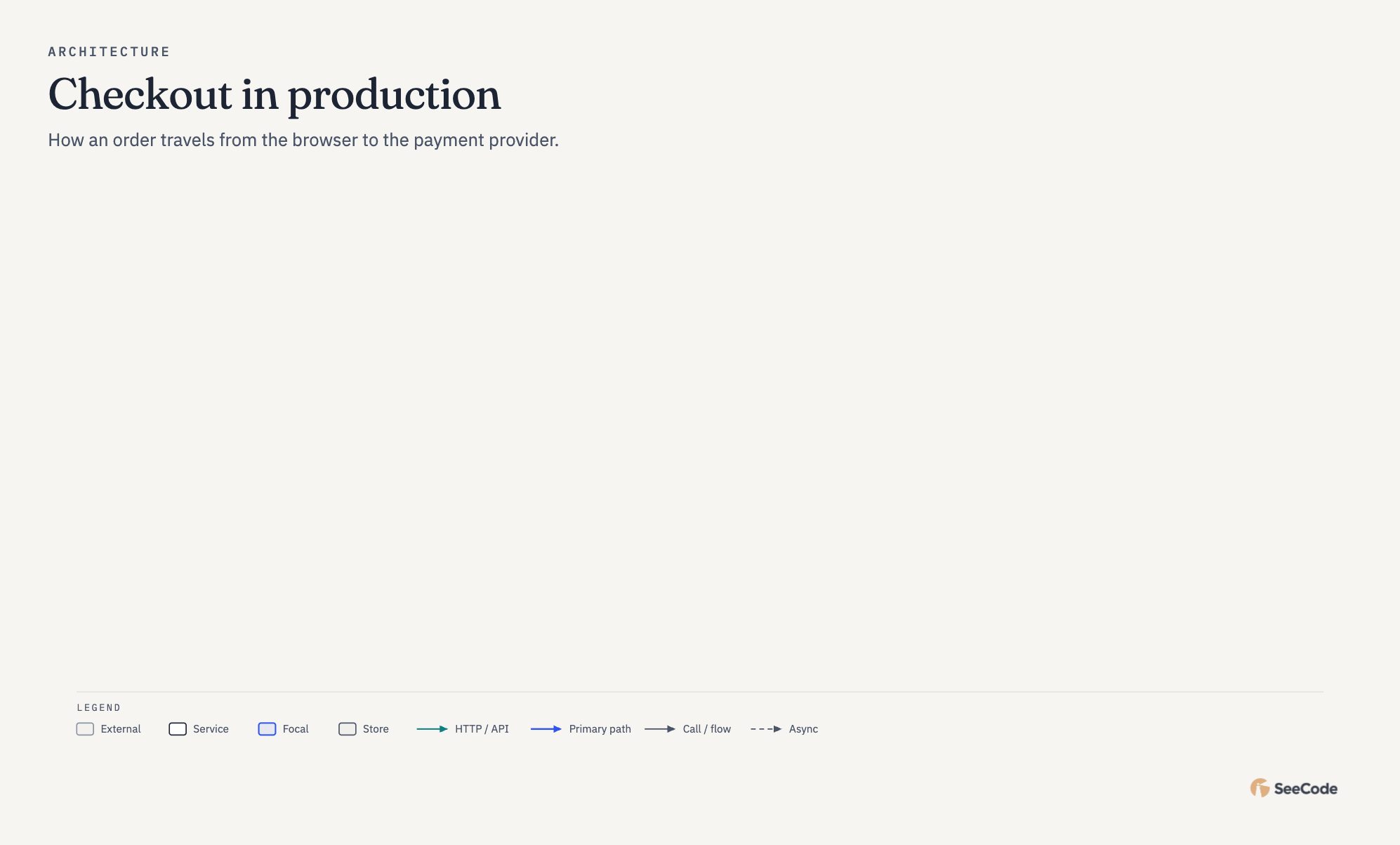The image size is (1400, 845).
Task: Click the gray Call / flow arrow
Action: point(660,729)
